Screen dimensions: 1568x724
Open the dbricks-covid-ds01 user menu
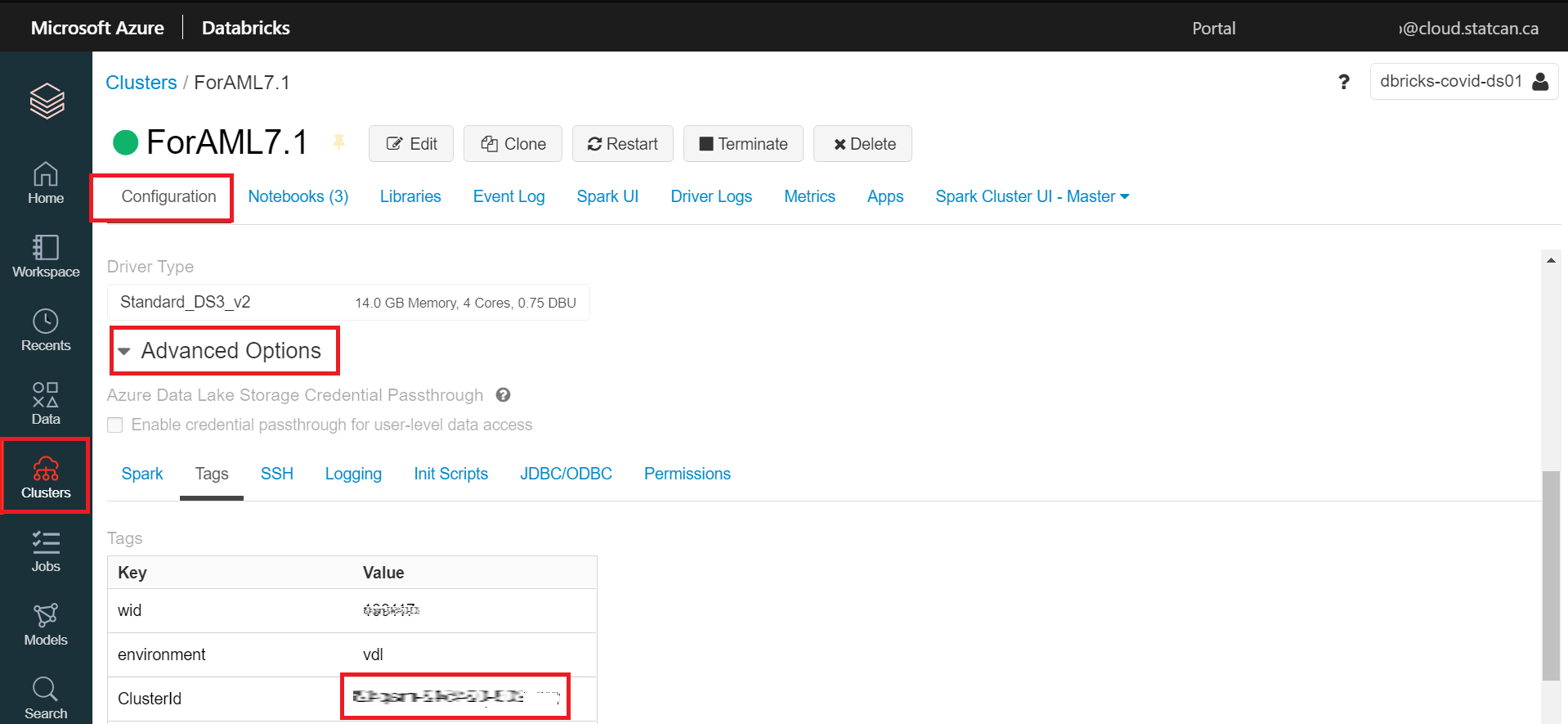click(1464, 81)
